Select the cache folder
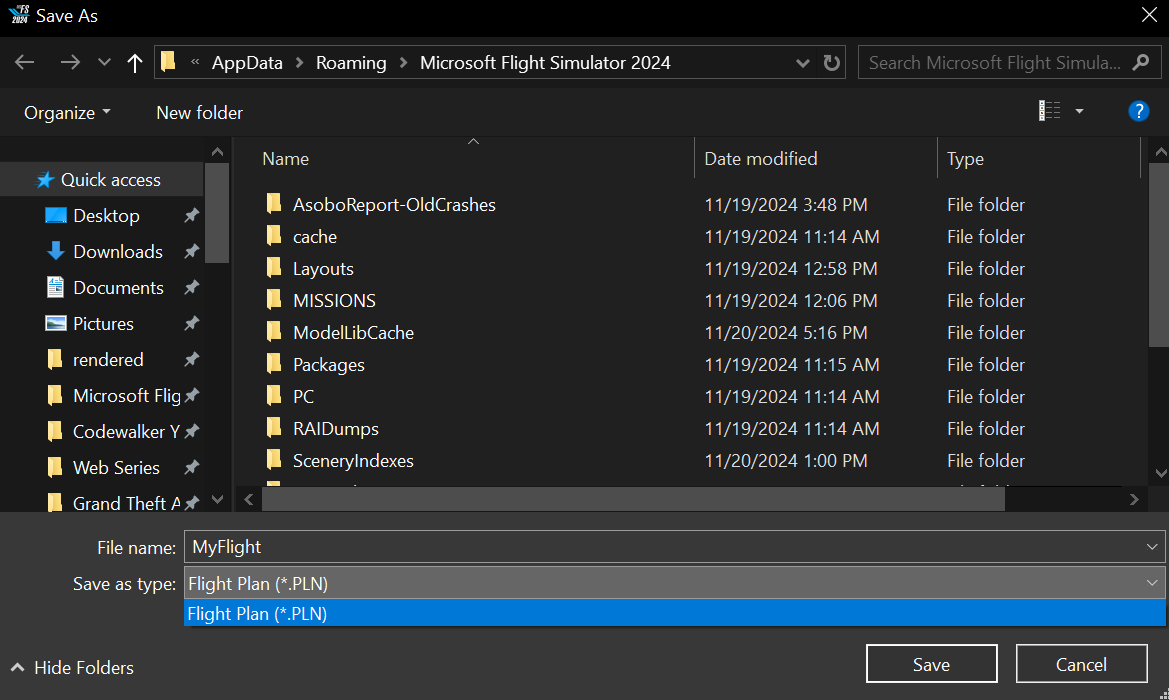This screenshot has width=1169, height=700. [x=315, y=236]
